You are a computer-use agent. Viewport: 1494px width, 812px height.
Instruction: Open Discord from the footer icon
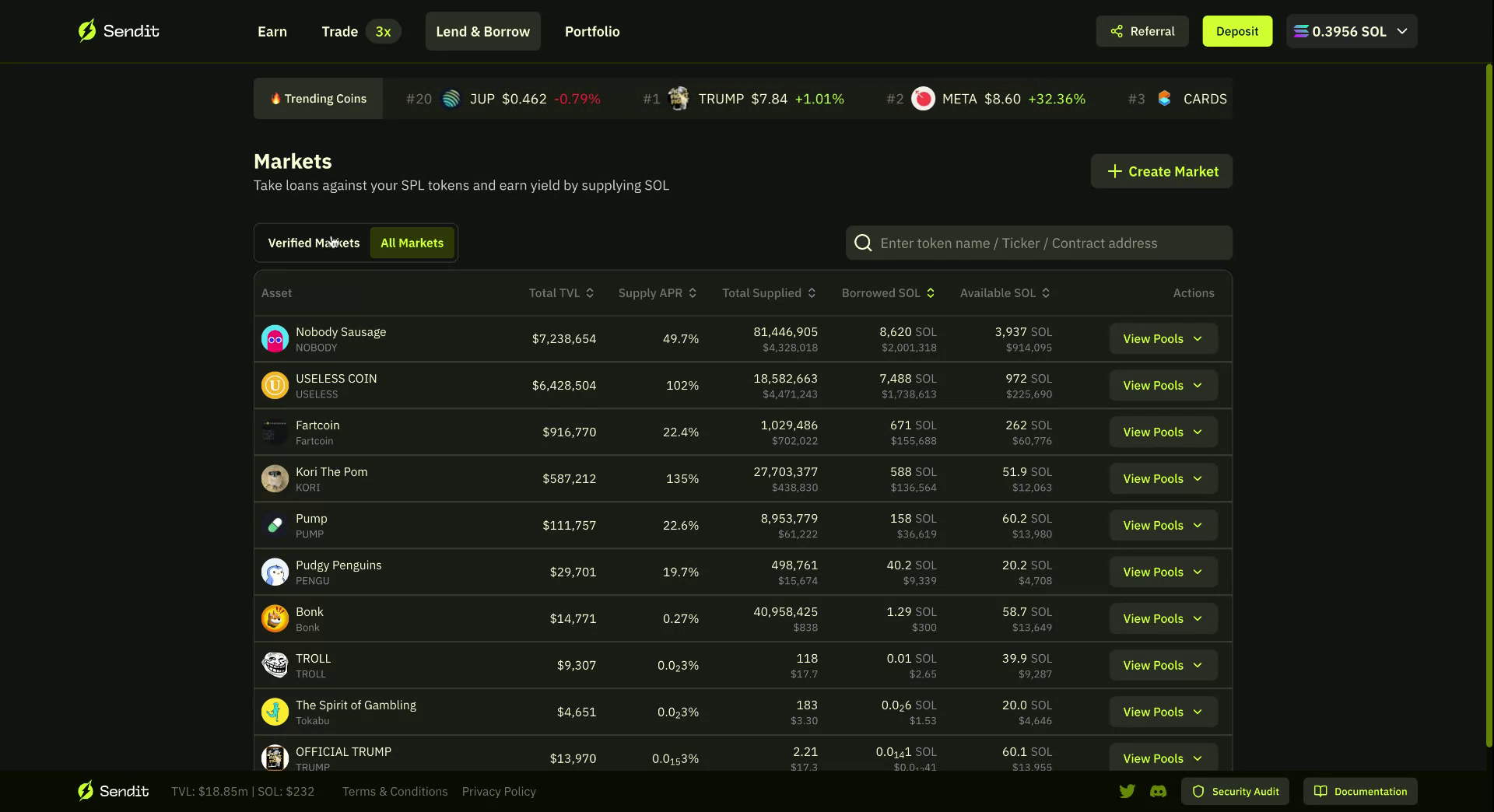point(1159,791)
